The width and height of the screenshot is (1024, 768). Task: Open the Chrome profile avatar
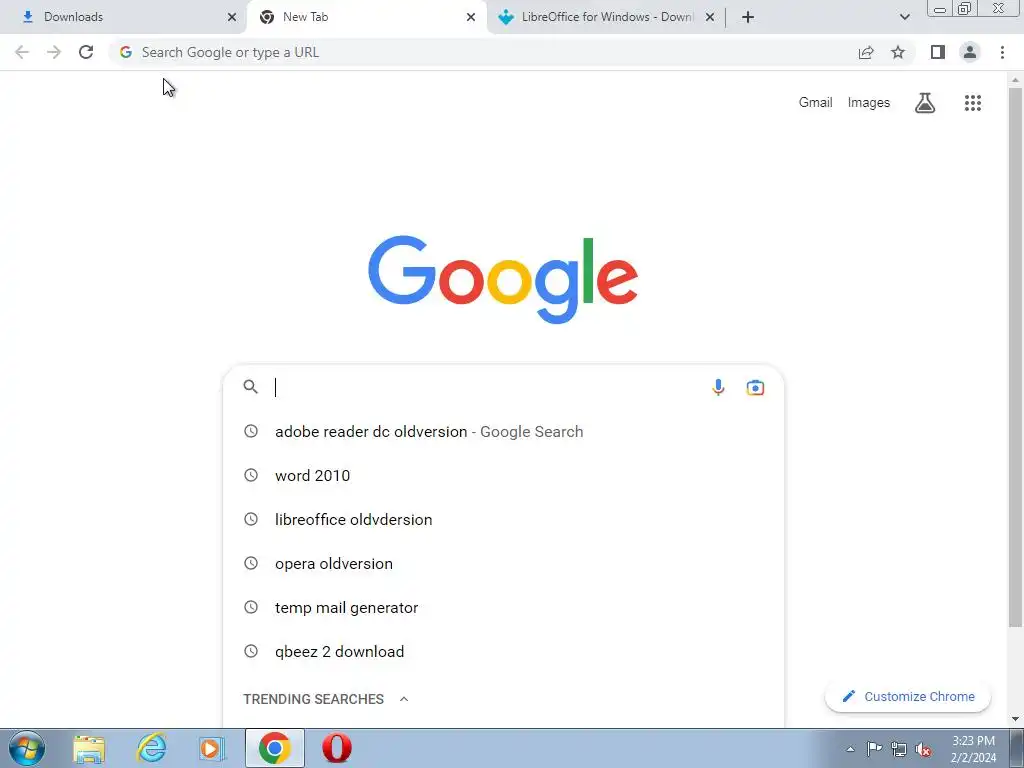970,52
